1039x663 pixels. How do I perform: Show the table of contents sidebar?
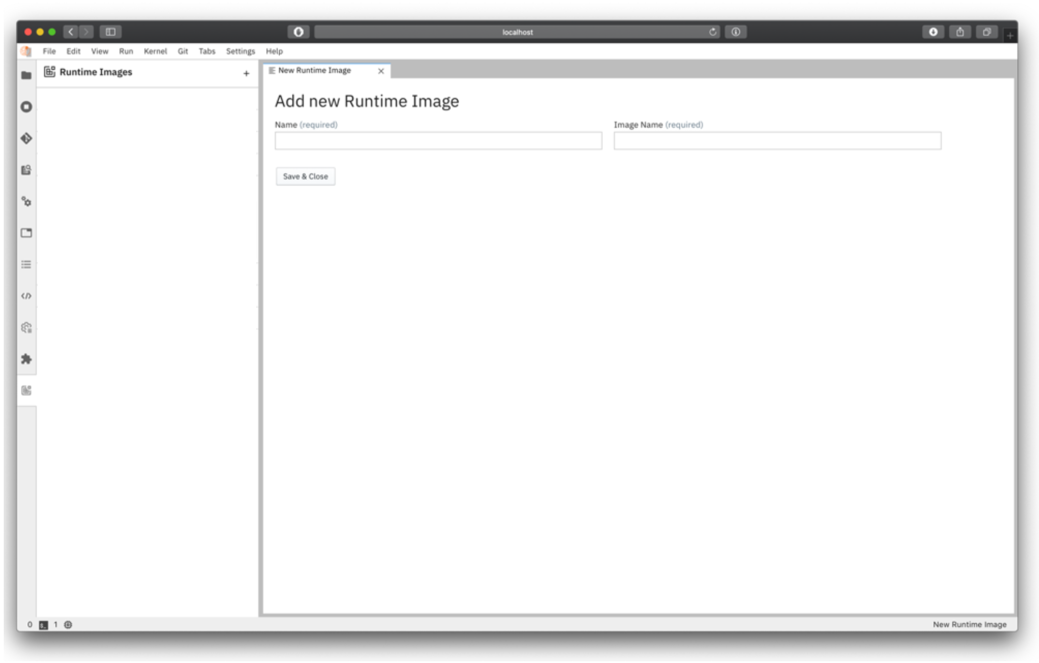[x=28, y=264]
